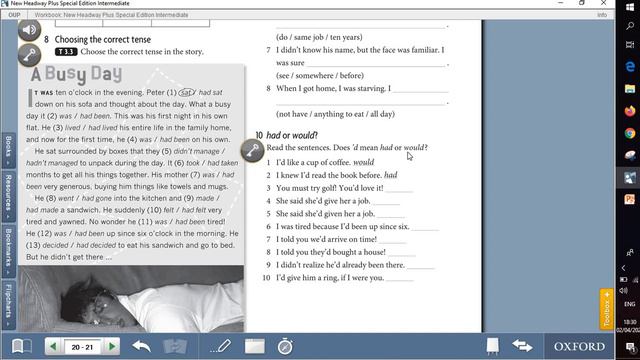The width and height of the screenshot is (640, 360).
Task: Click the ENG language indicator
Action: point(629,304)
